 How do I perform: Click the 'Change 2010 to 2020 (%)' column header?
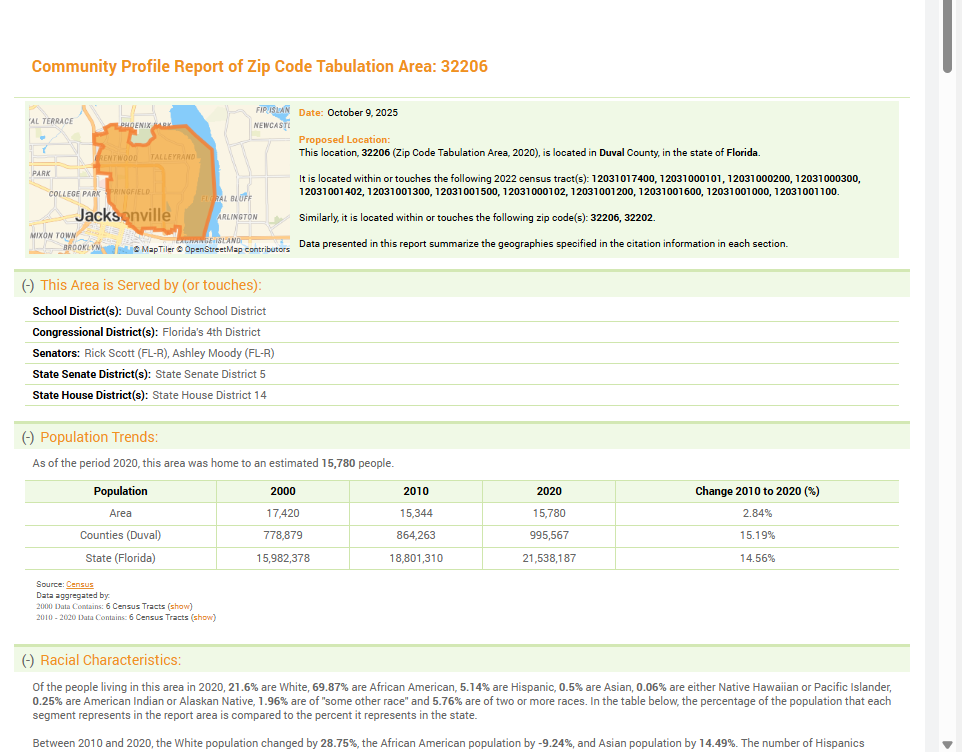tap(756, 491)
